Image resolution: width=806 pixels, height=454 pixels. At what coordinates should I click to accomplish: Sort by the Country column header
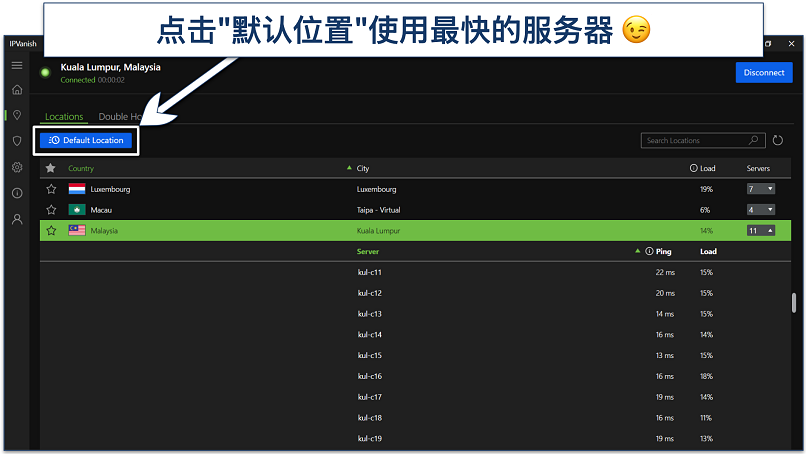click(x=81, y=168)
